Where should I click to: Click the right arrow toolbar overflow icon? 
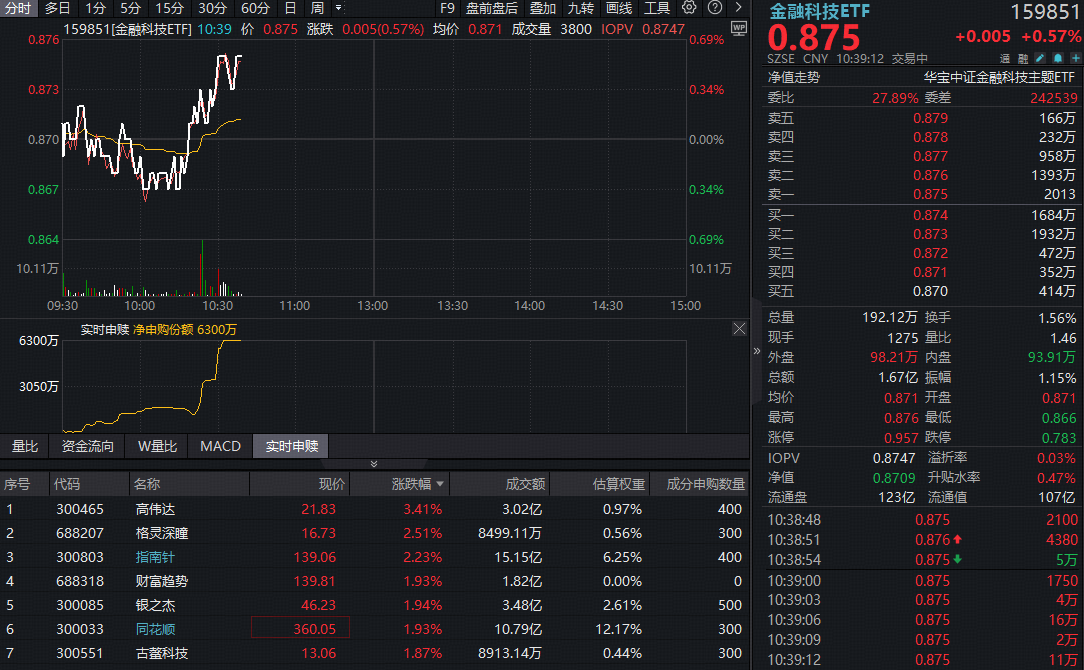tap(738, 8)
